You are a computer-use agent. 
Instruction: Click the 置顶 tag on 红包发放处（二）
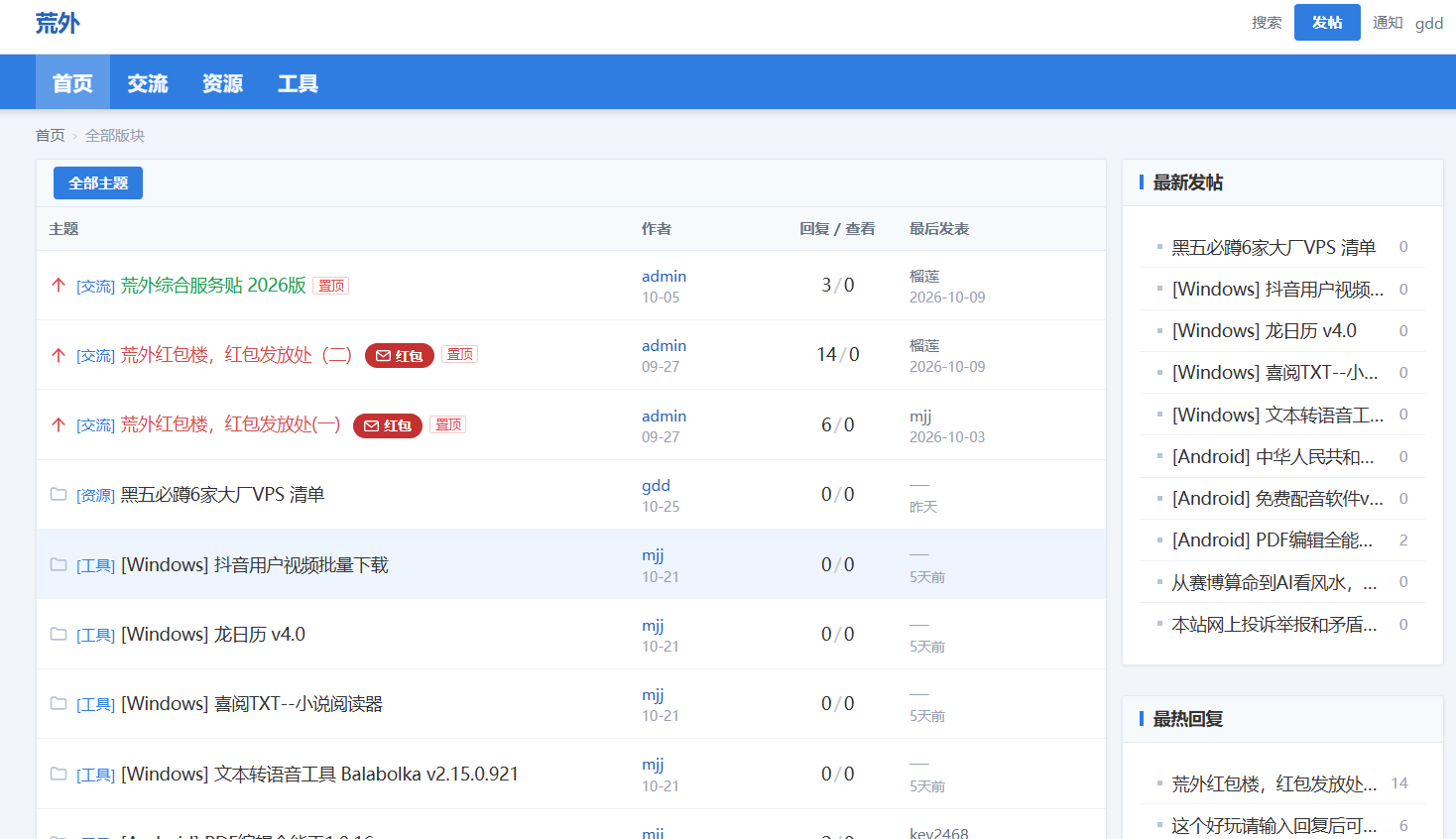point(459,354)
